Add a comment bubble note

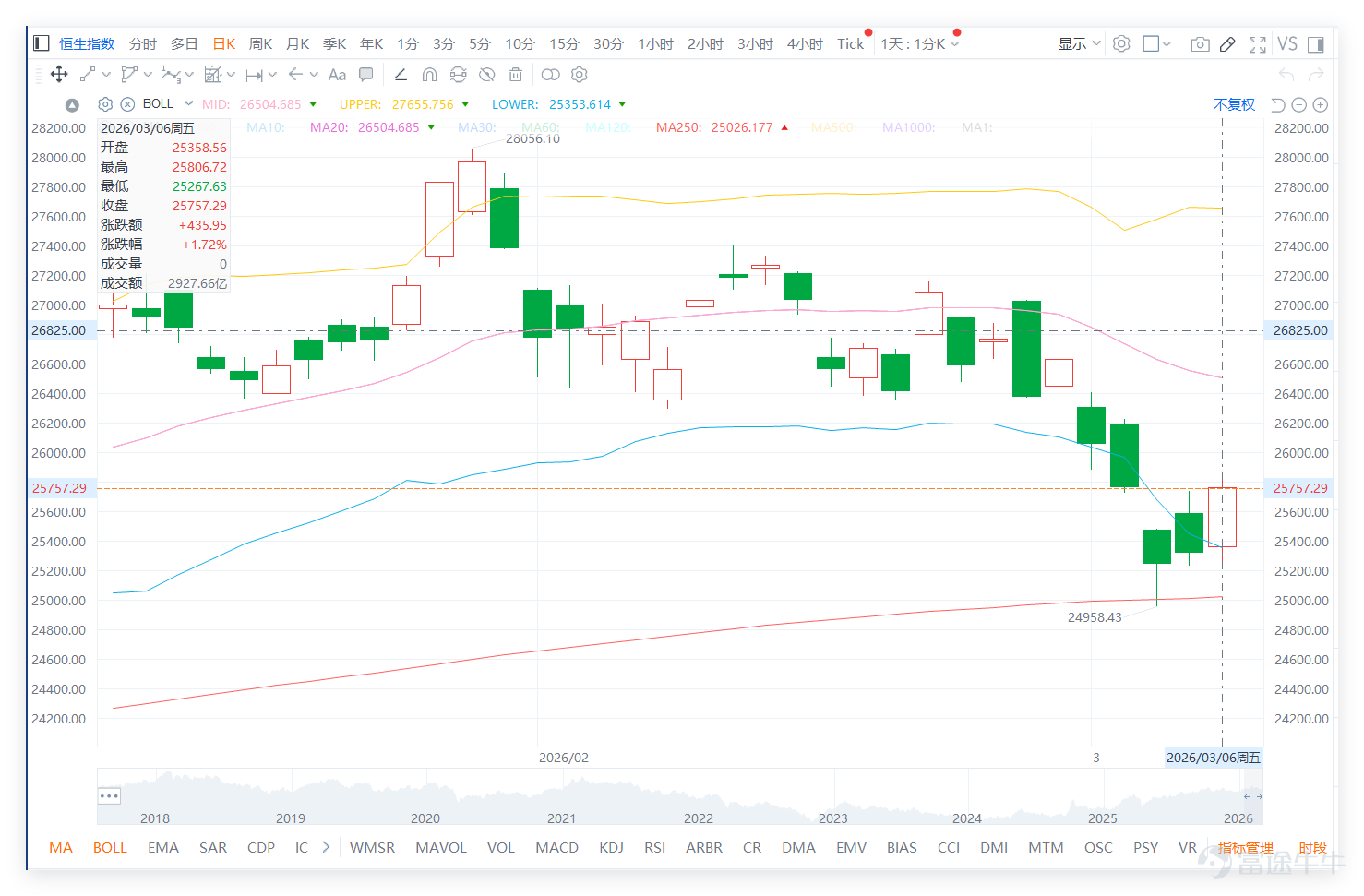click(366, 75)
